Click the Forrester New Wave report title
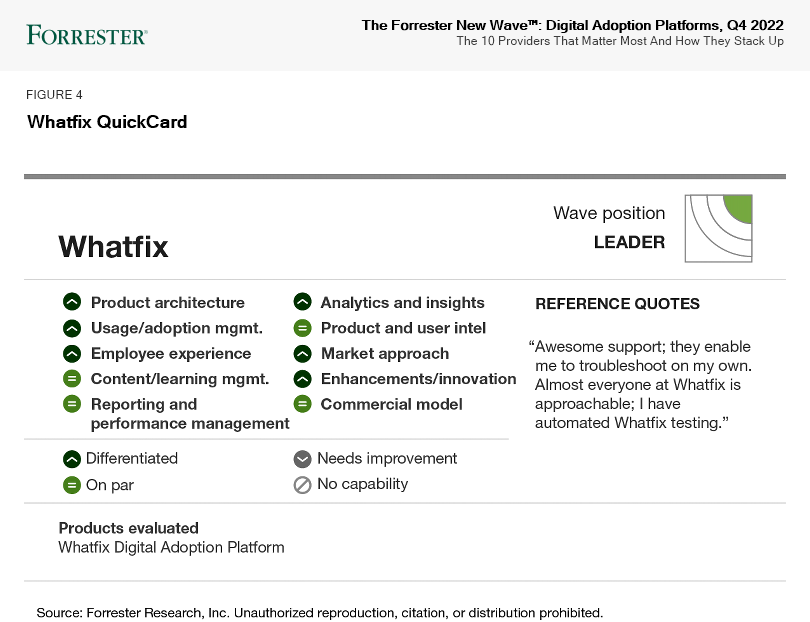The height and width of the screenshot is (622, 810). click(572, 25)
